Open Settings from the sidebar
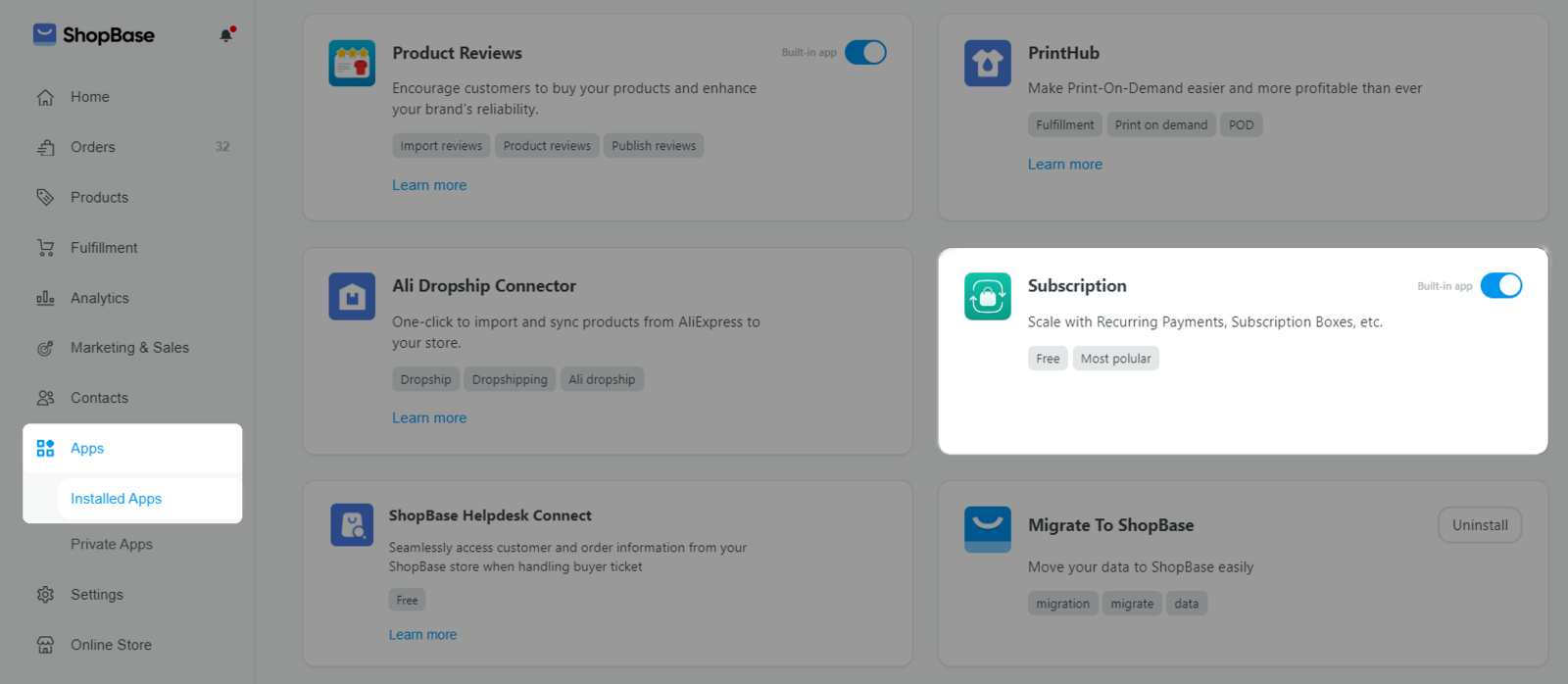 click(97, 595)
